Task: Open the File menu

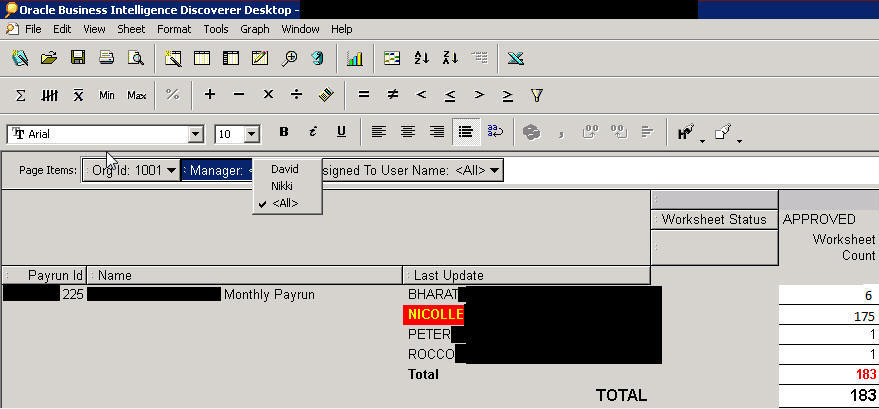Action: (33, 29)
